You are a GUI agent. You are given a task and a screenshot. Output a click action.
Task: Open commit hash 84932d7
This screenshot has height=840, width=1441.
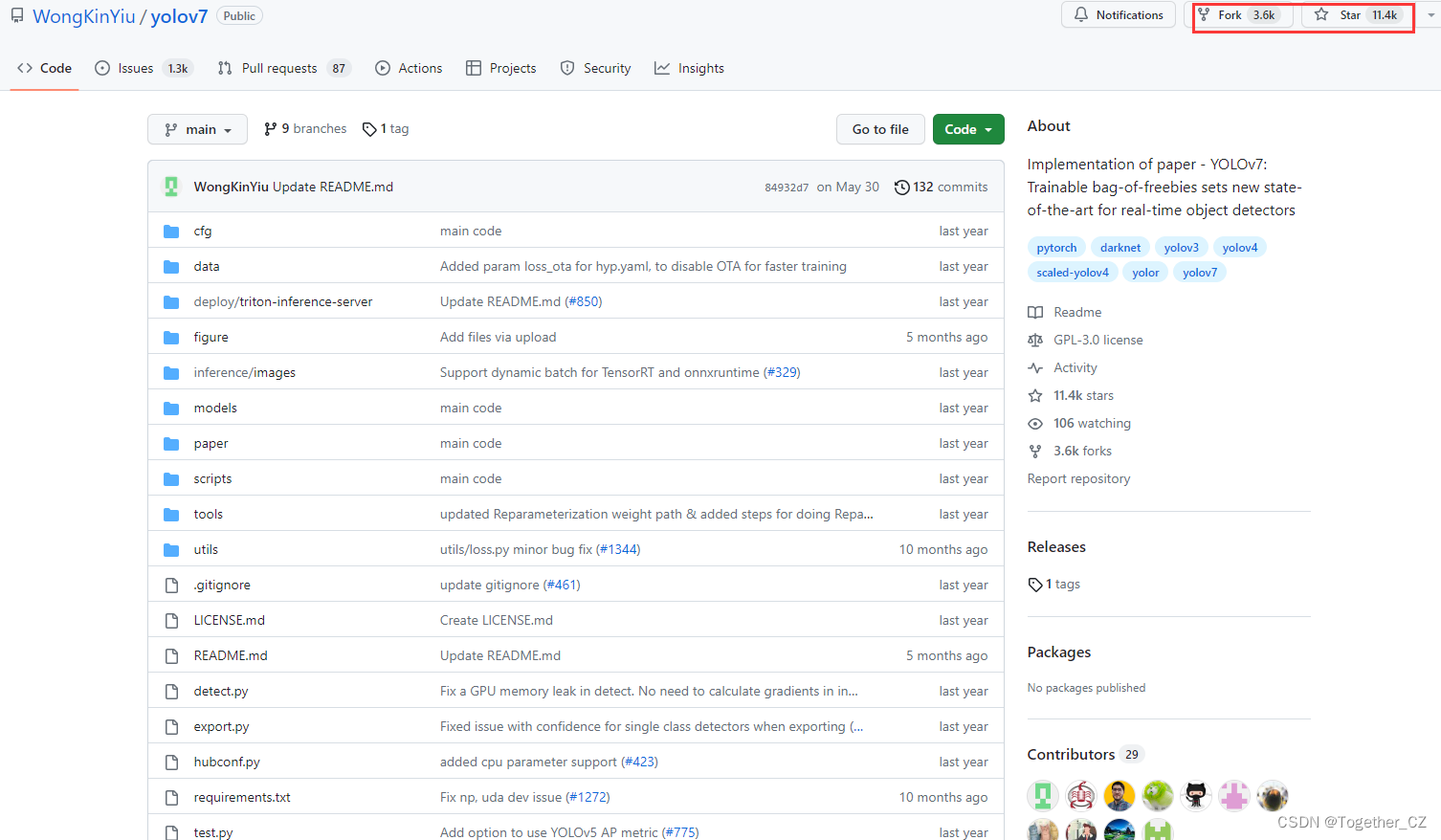click(787, 188)
